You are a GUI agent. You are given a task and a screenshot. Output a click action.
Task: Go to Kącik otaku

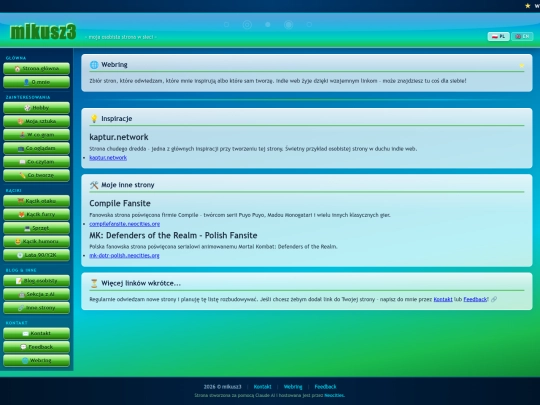coord(37,201)
